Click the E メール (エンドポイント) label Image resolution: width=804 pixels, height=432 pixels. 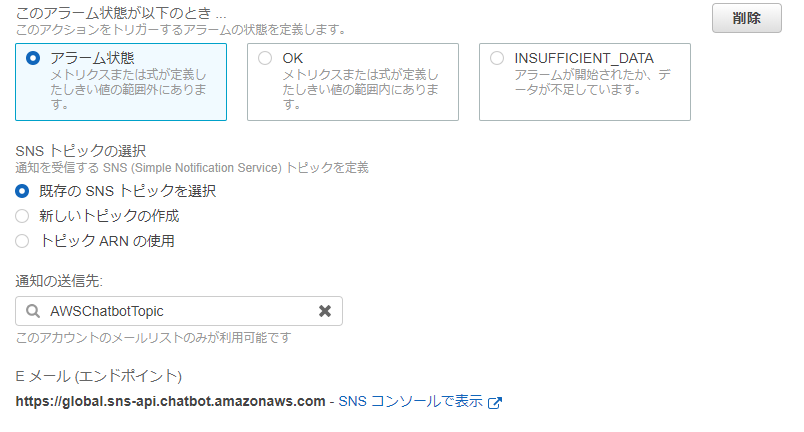[99, 376]
